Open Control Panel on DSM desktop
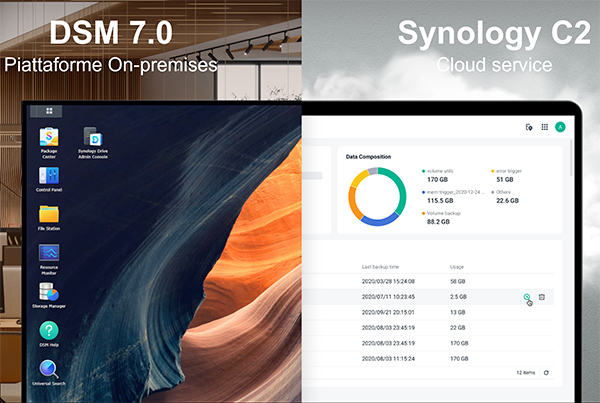 tap(49, 176)
